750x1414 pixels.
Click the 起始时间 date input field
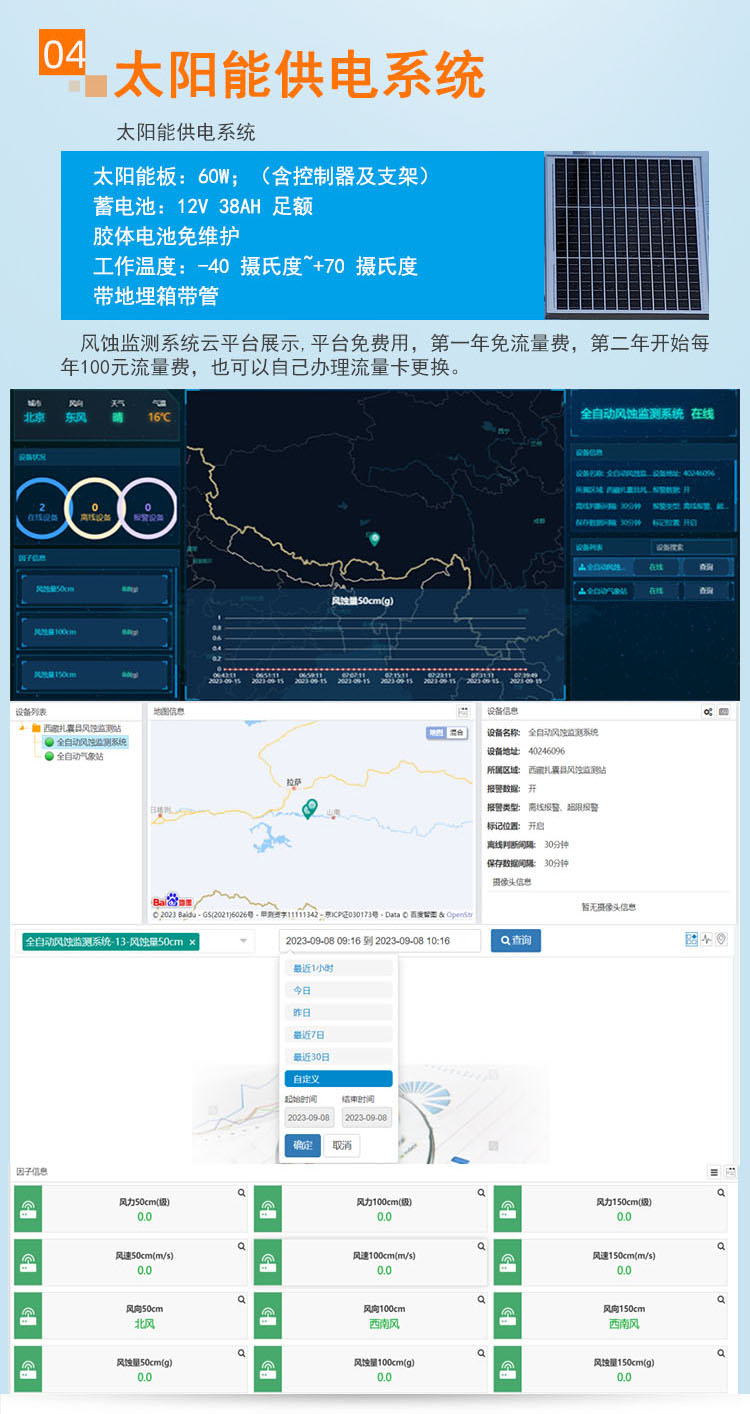point(309,1118)
